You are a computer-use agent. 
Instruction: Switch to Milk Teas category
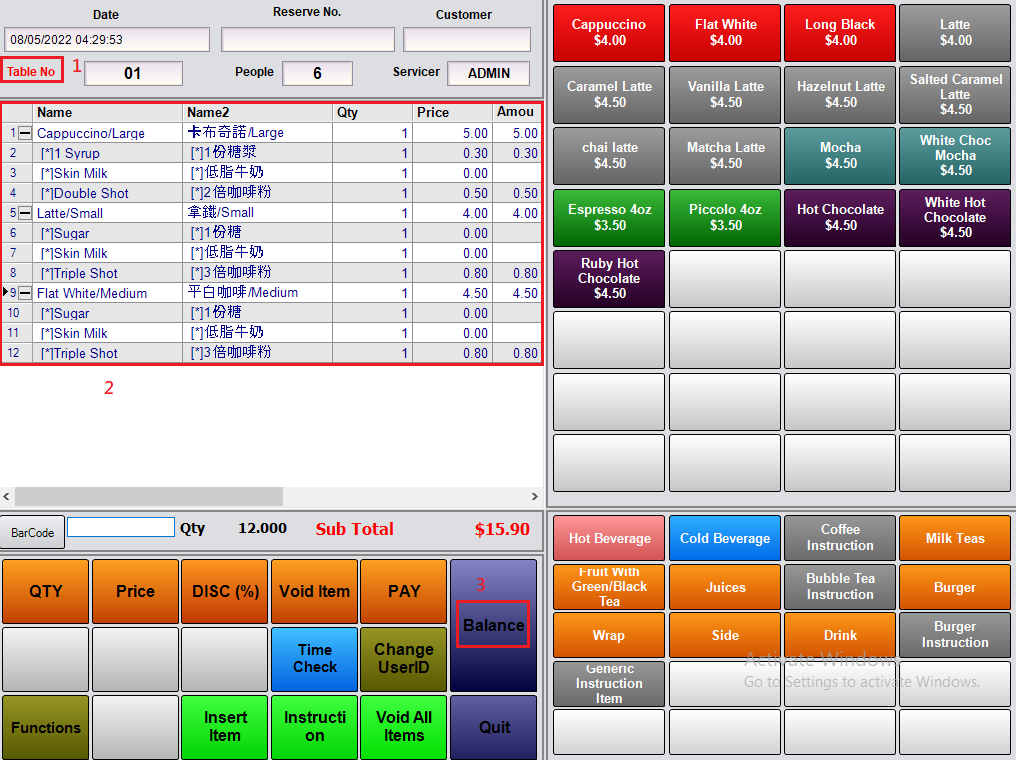pyautogui.click(x=955, y=538)
